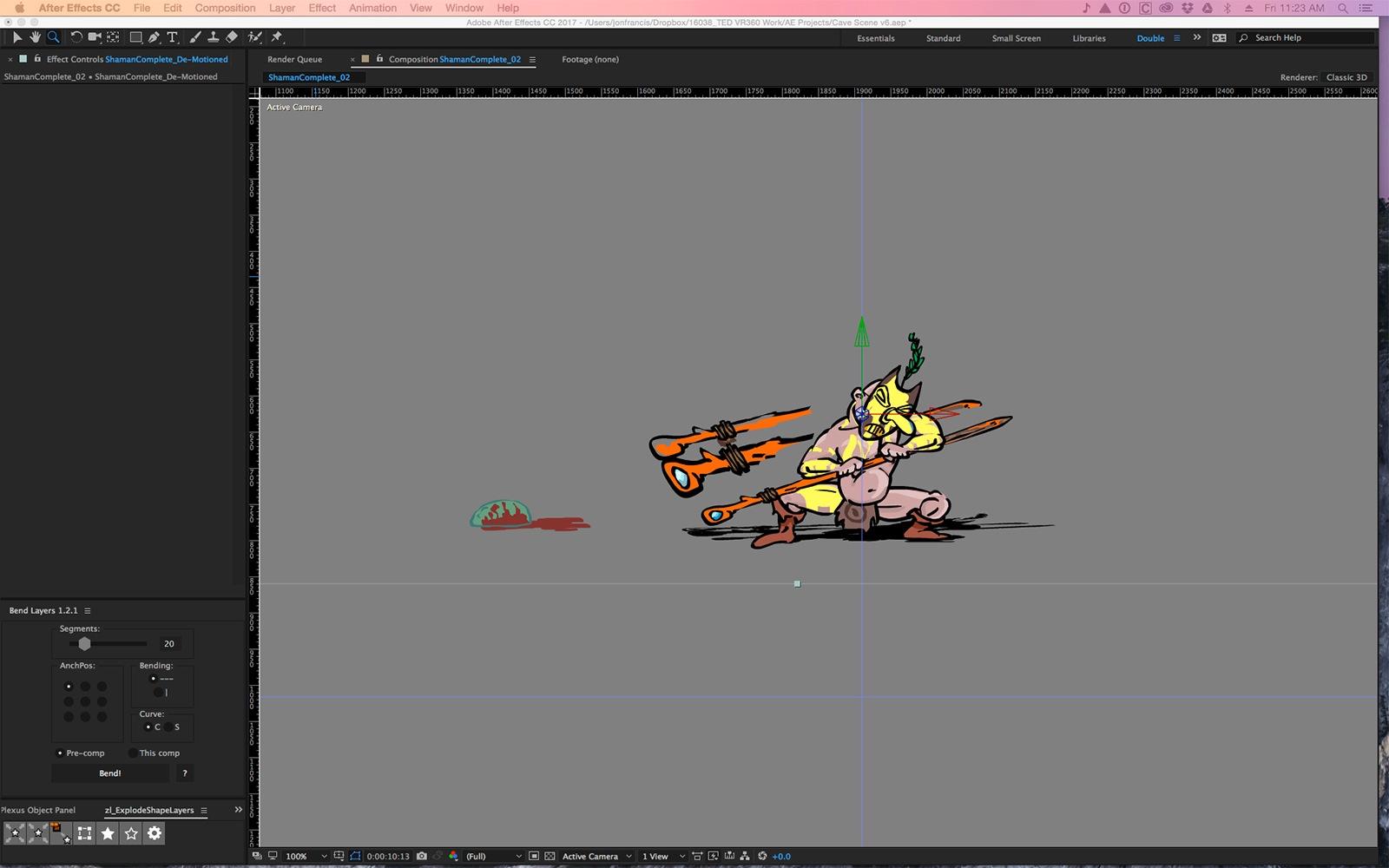Switch to the Render Queue tab
This screenshot has width=1389, height=868.
(x=294, y=60)
